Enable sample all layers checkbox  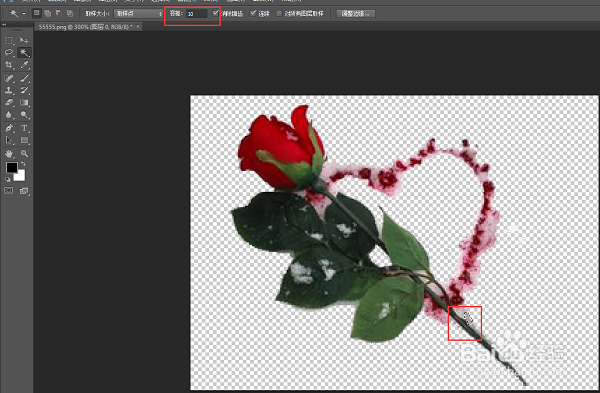[279, 13]
